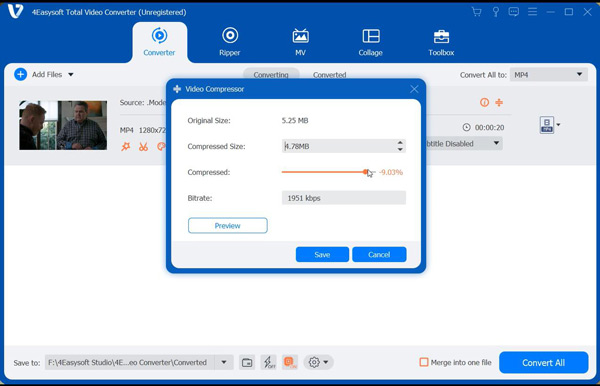The image size is (600, 386).
Task: Open the enhance palette icon
Action: (x=161, y=147)
